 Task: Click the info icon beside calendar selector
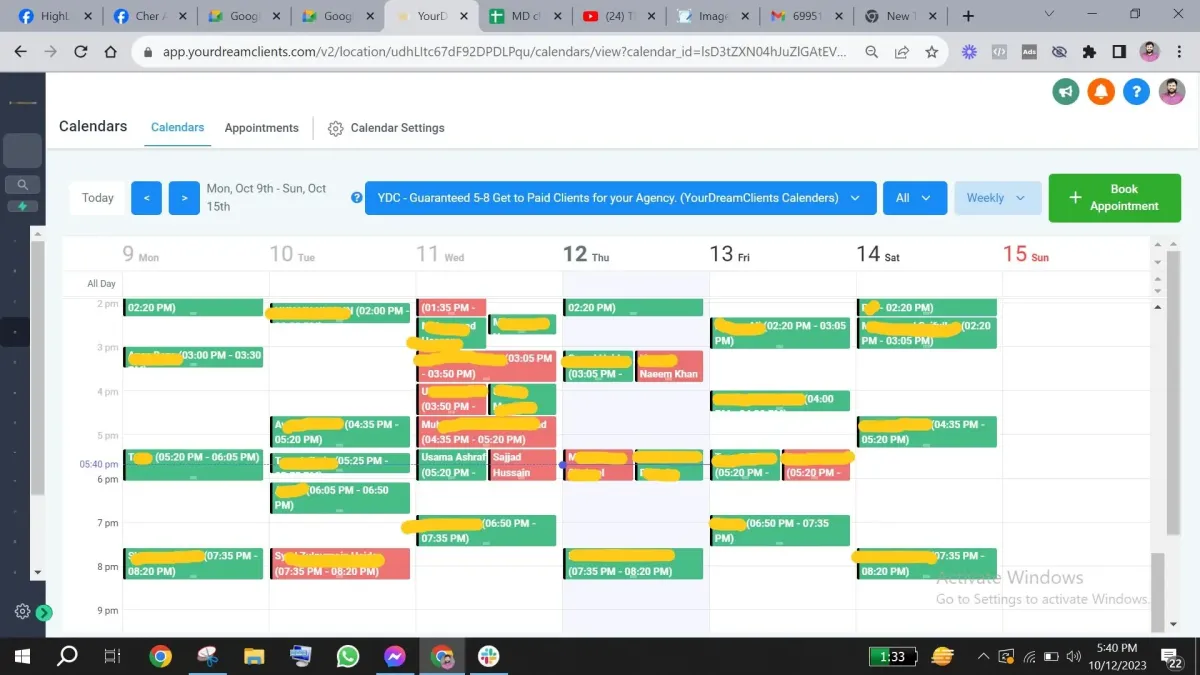pyautogui.click(x=356, y=198)
